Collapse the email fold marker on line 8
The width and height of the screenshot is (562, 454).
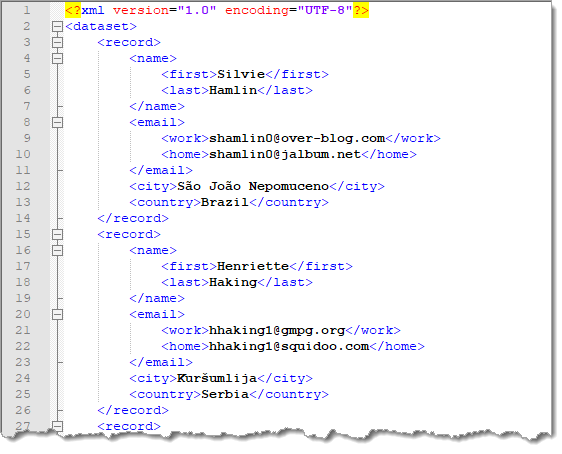coord(57,123)
